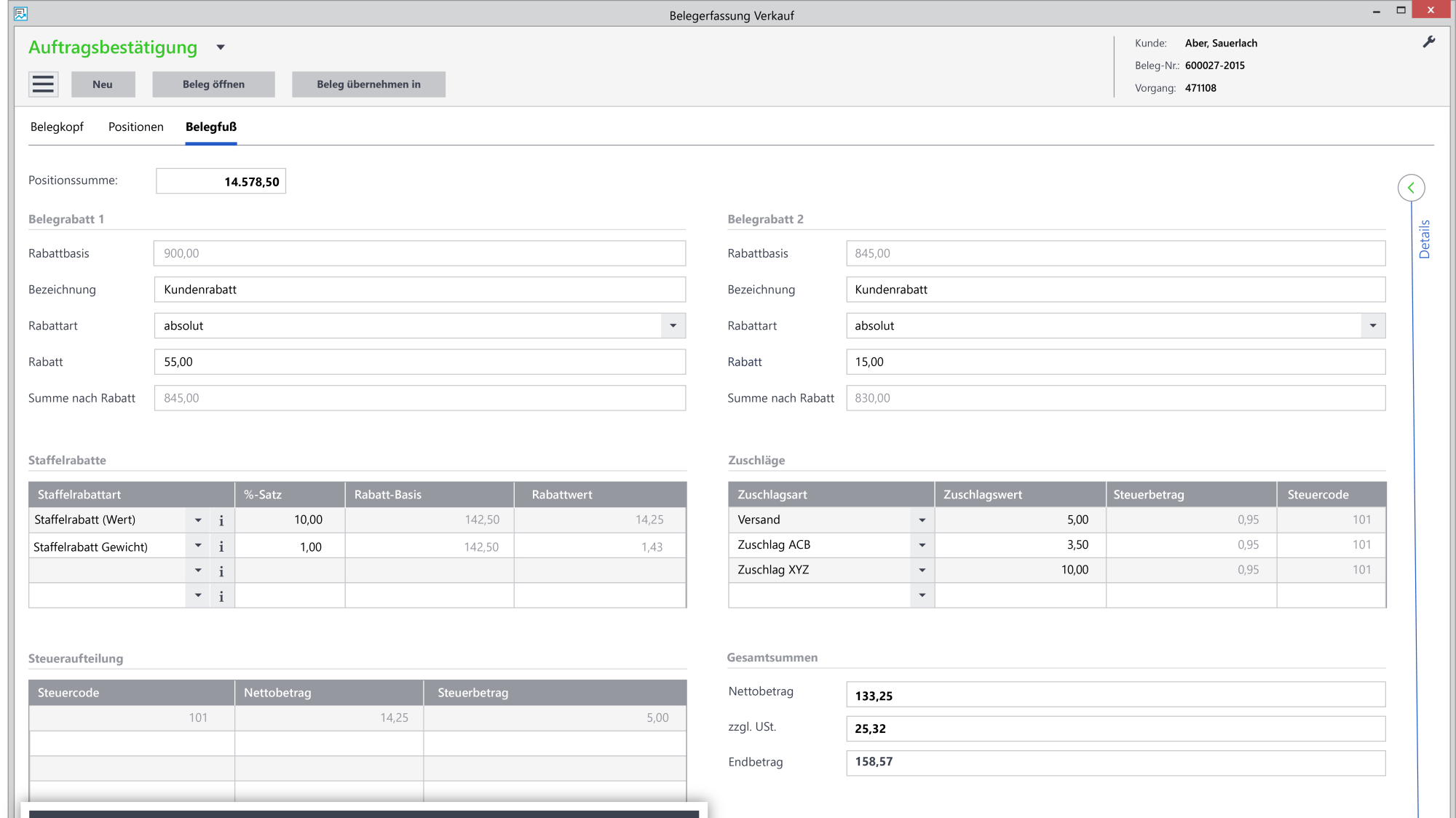Viewport: 1456px width, 818px height.
Task: Click the Neu button
Action: coord(103,84)
